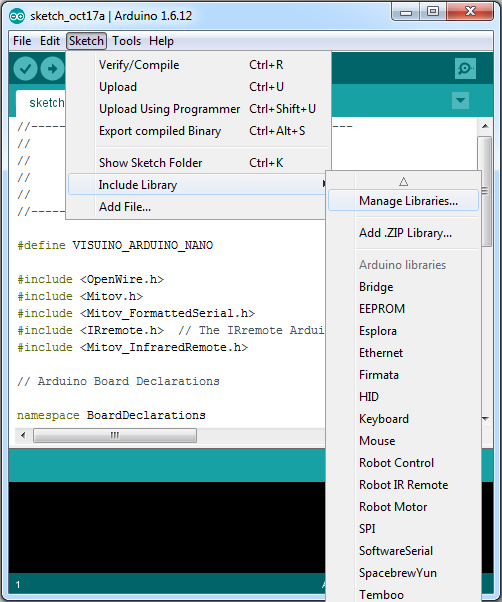Image resolution: width=502 pixels, height=602 pixels.
Task: Click the Sketch menu
Action: [x=86, y=41]
